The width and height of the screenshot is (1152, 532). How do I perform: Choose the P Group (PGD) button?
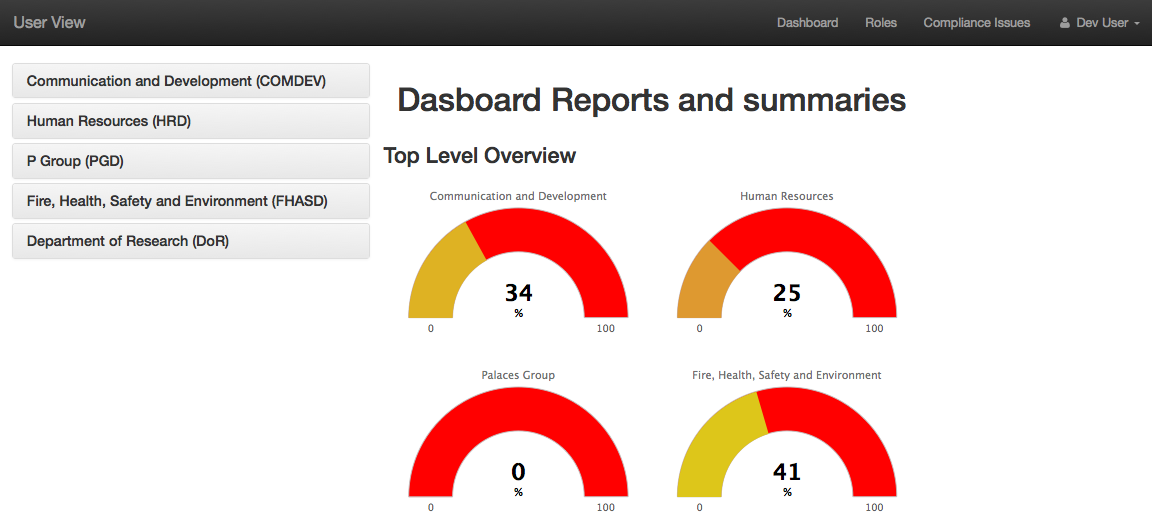coord(191,161)
